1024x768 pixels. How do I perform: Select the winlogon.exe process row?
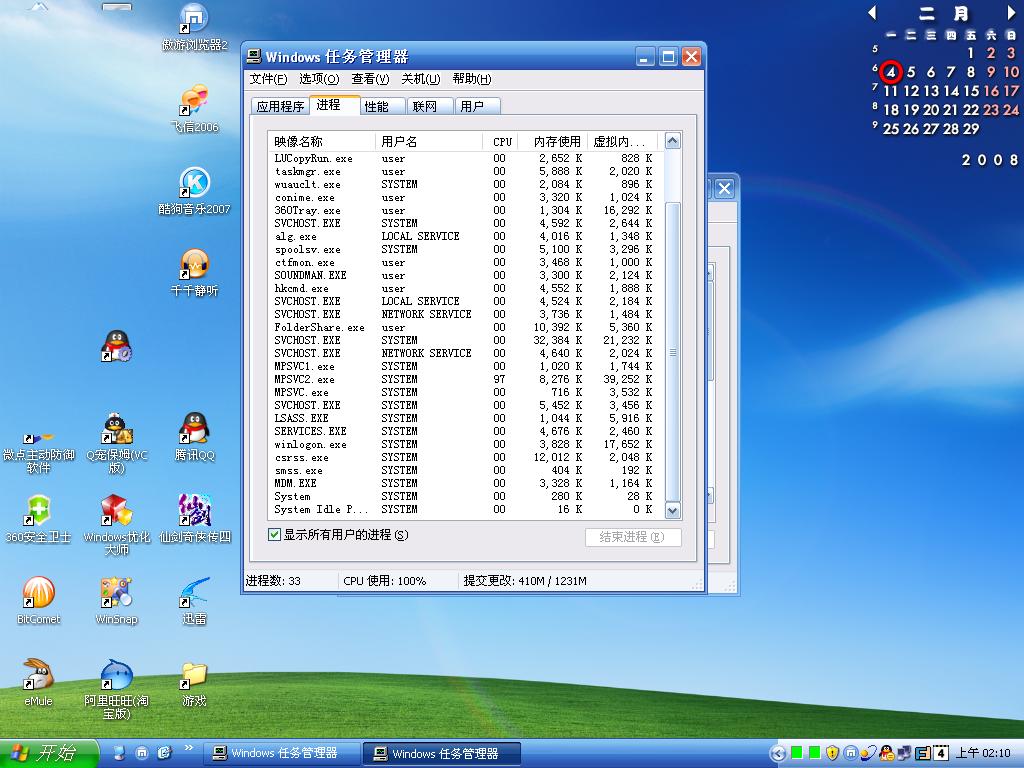click(x=465, y=444)
